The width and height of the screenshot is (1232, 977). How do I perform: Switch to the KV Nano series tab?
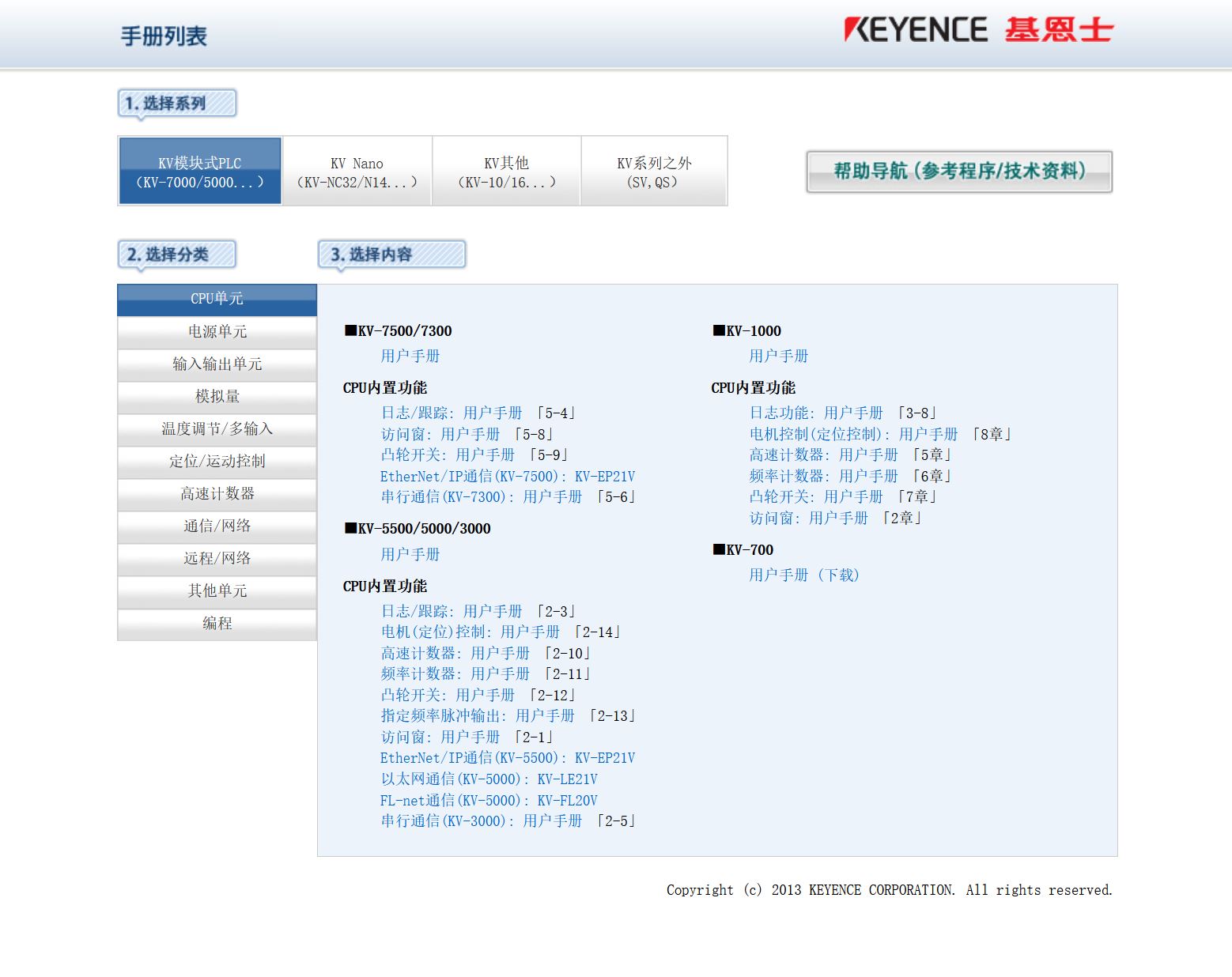coord(357,172)
